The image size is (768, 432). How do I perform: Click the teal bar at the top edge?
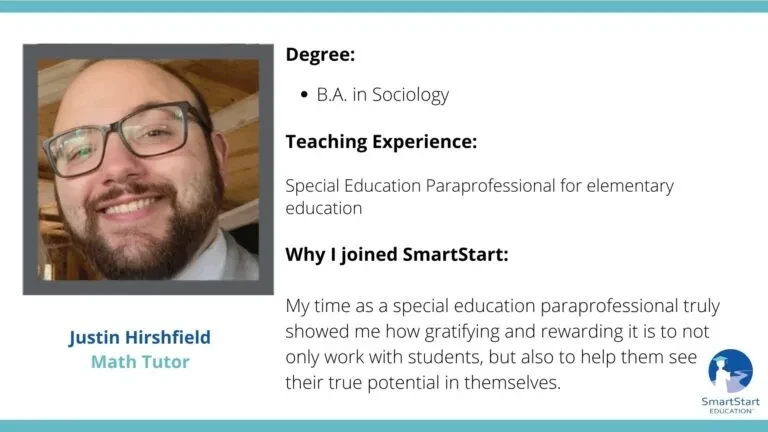(x=384, y=6)
